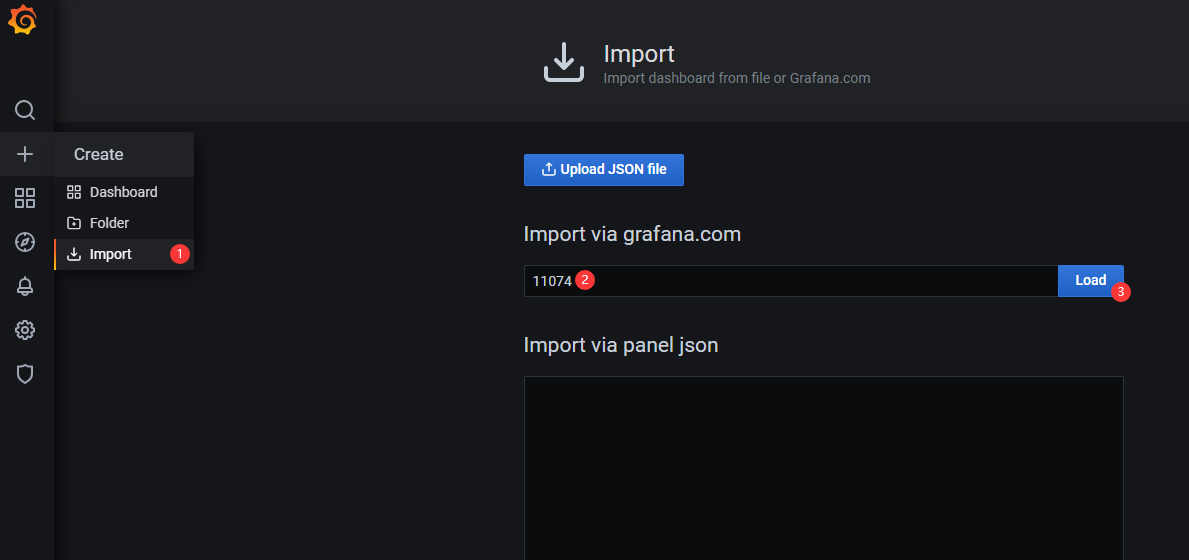Choose Import in the Create menu
The image size is (1189, 560).
pos(110,254)
